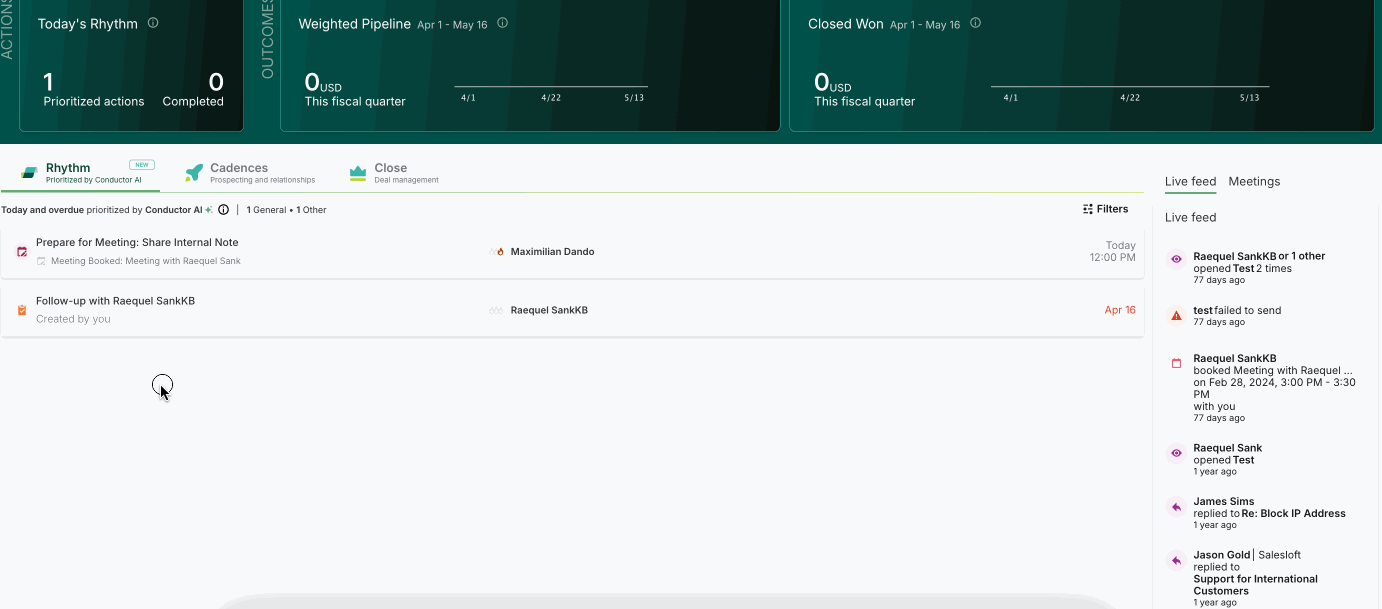1382x609 pixels.
Task: Open the Filters menu
Action: click(1105, 209)
